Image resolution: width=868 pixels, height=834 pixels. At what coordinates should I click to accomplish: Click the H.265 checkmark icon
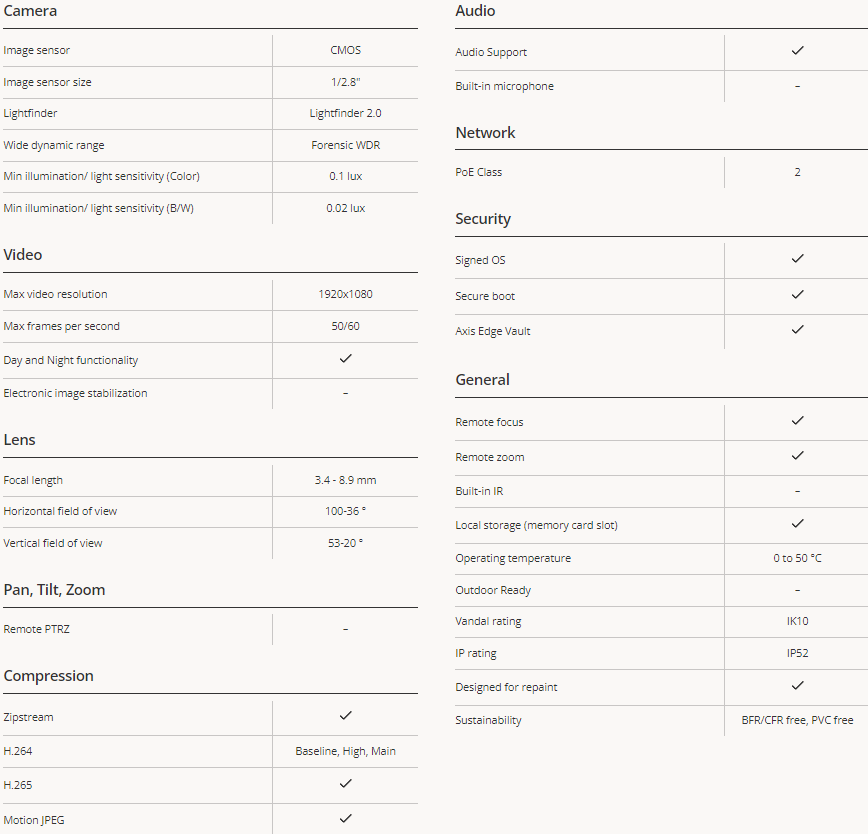345,783
